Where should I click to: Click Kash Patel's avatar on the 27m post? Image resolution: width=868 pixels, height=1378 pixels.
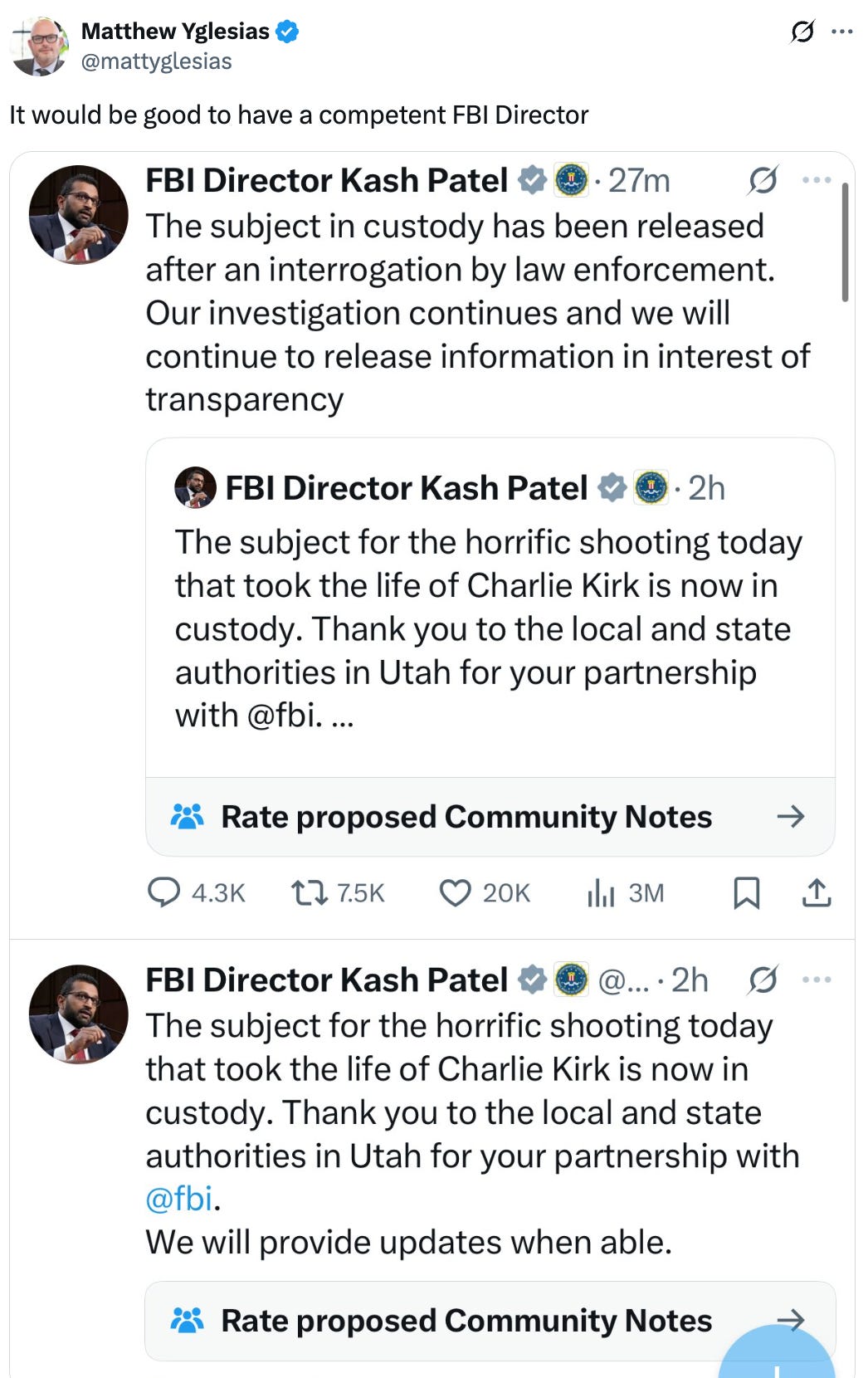coord(79,214)
